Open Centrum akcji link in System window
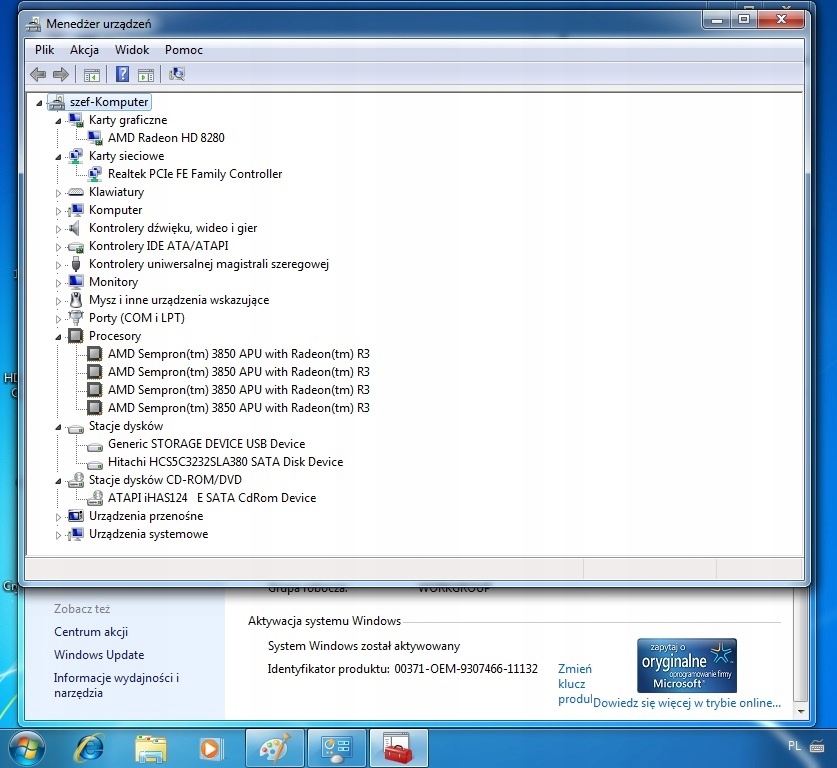The image size is (837, 768). coord(91,632)
